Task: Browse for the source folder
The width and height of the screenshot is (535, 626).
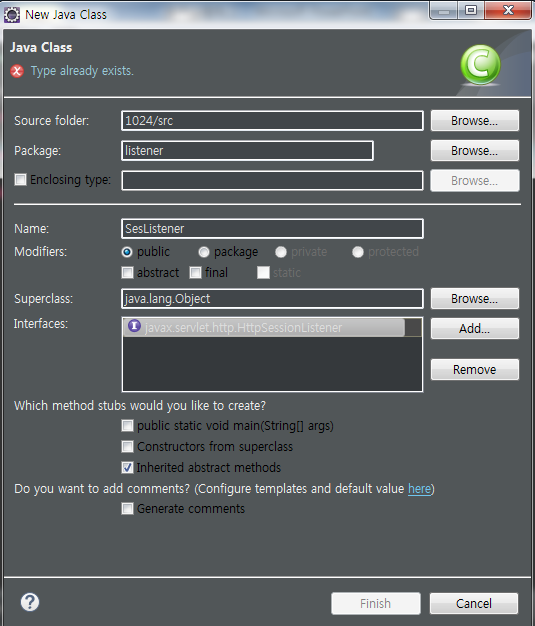Action: click(475, 121)
